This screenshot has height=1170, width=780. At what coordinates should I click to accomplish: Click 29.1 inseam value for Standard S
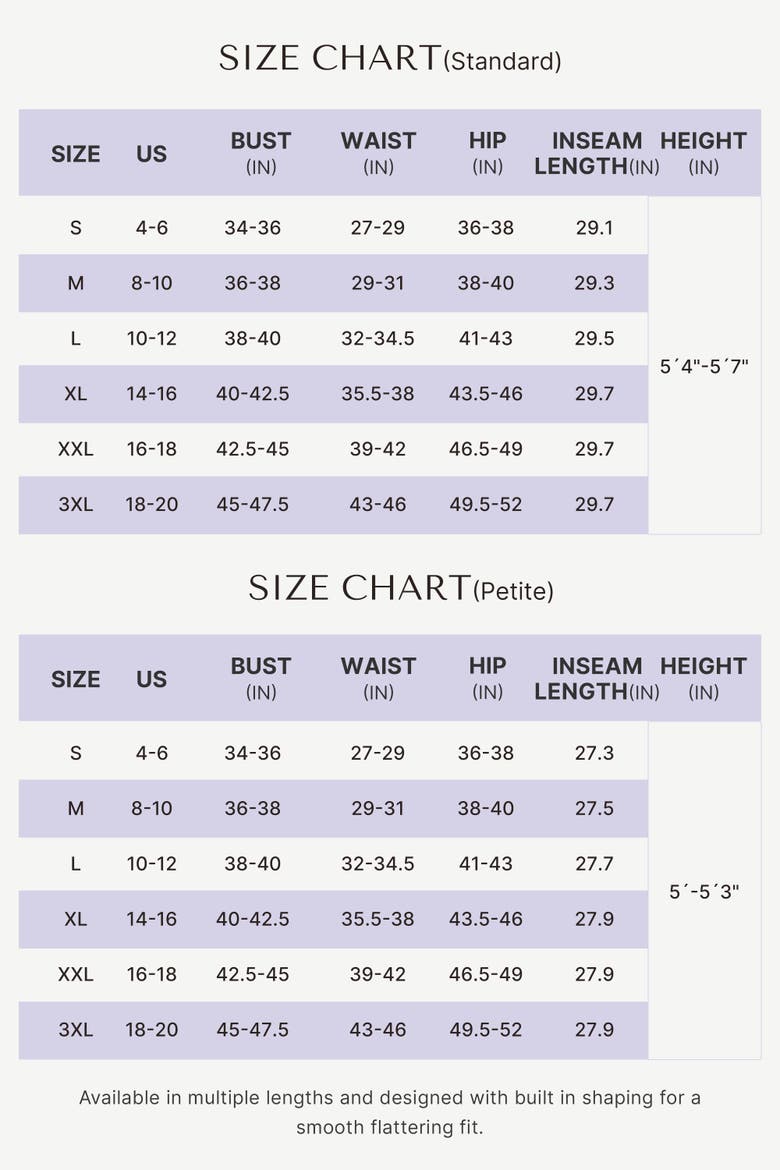[x=594, y=228]
